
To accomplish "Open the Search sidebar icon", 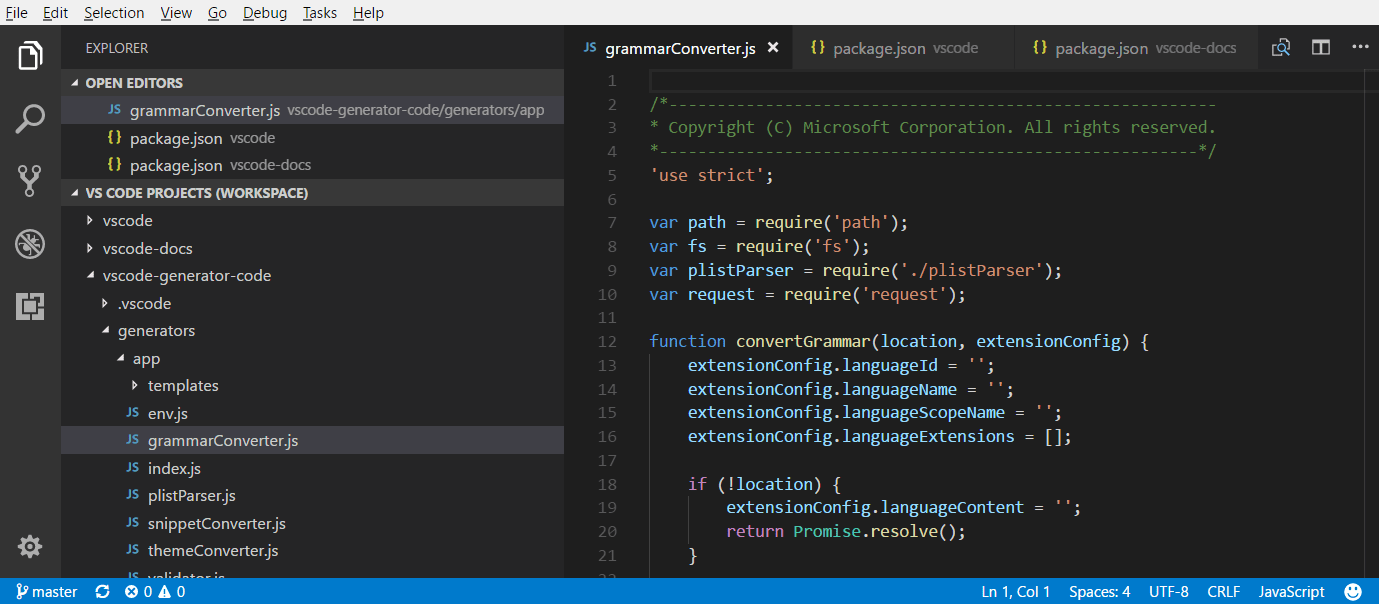I will point(30,117).
